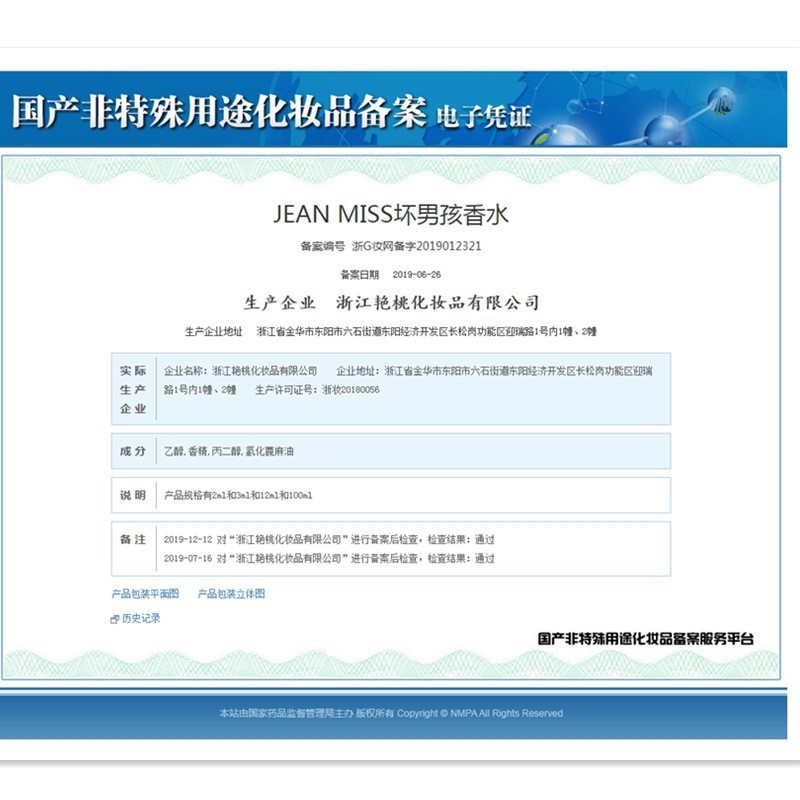
Task: Click the manufacturer name 浙江艳桃化妆品有限公司 heading
Action: pos(438,303)
